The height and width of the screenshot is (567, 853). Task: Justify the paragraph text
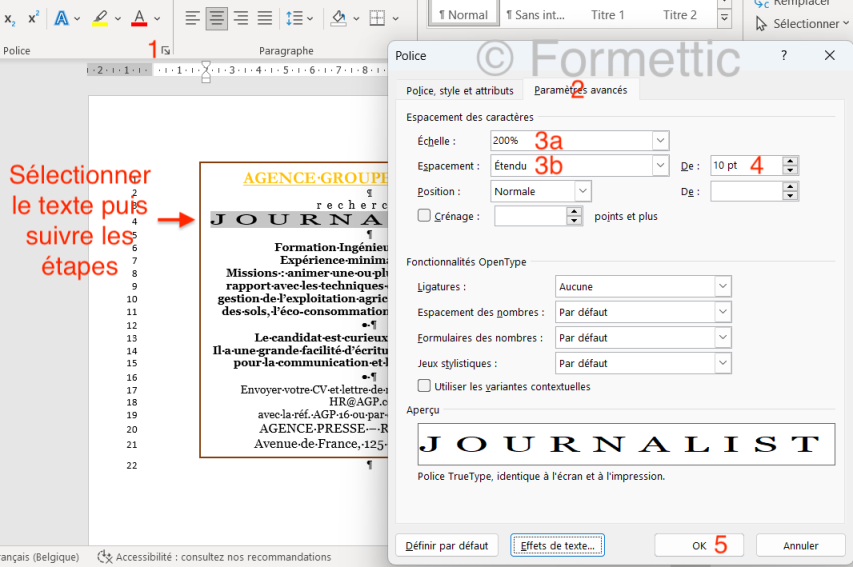(265, 18)
